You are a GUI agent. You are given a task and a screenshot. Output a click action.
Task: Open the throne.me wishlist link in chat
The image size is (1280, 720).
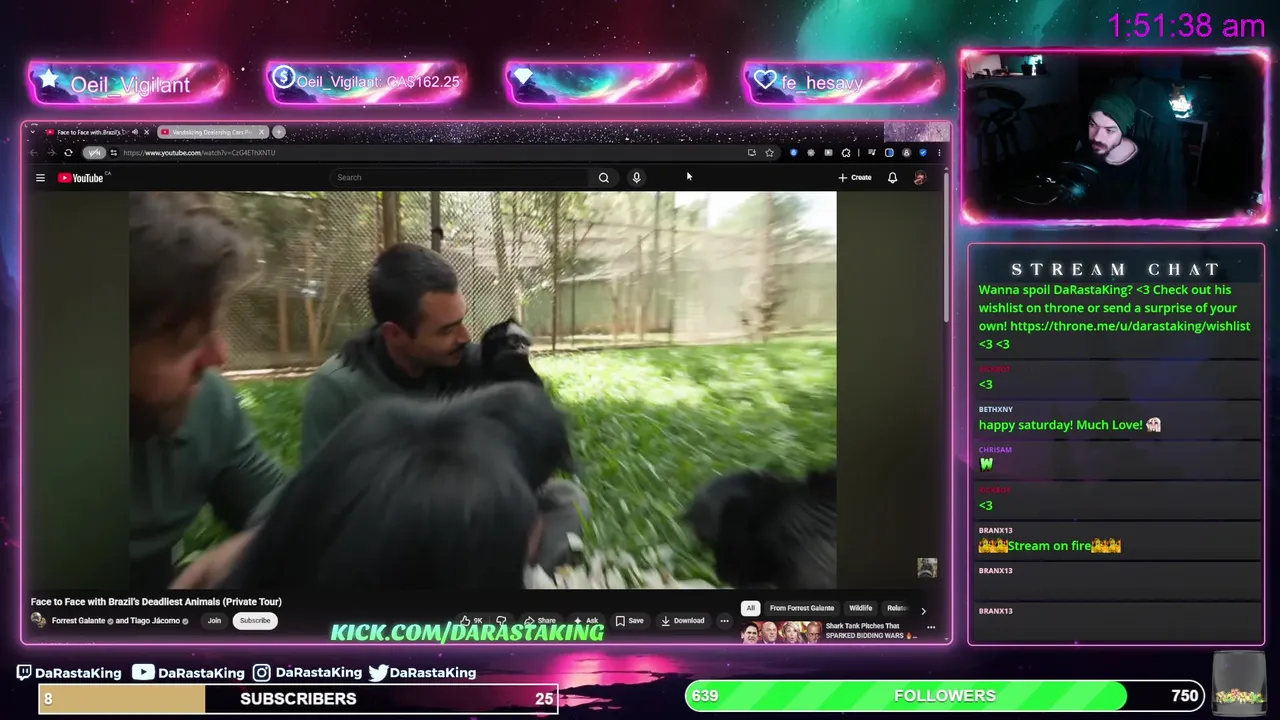coord(1130,326)
